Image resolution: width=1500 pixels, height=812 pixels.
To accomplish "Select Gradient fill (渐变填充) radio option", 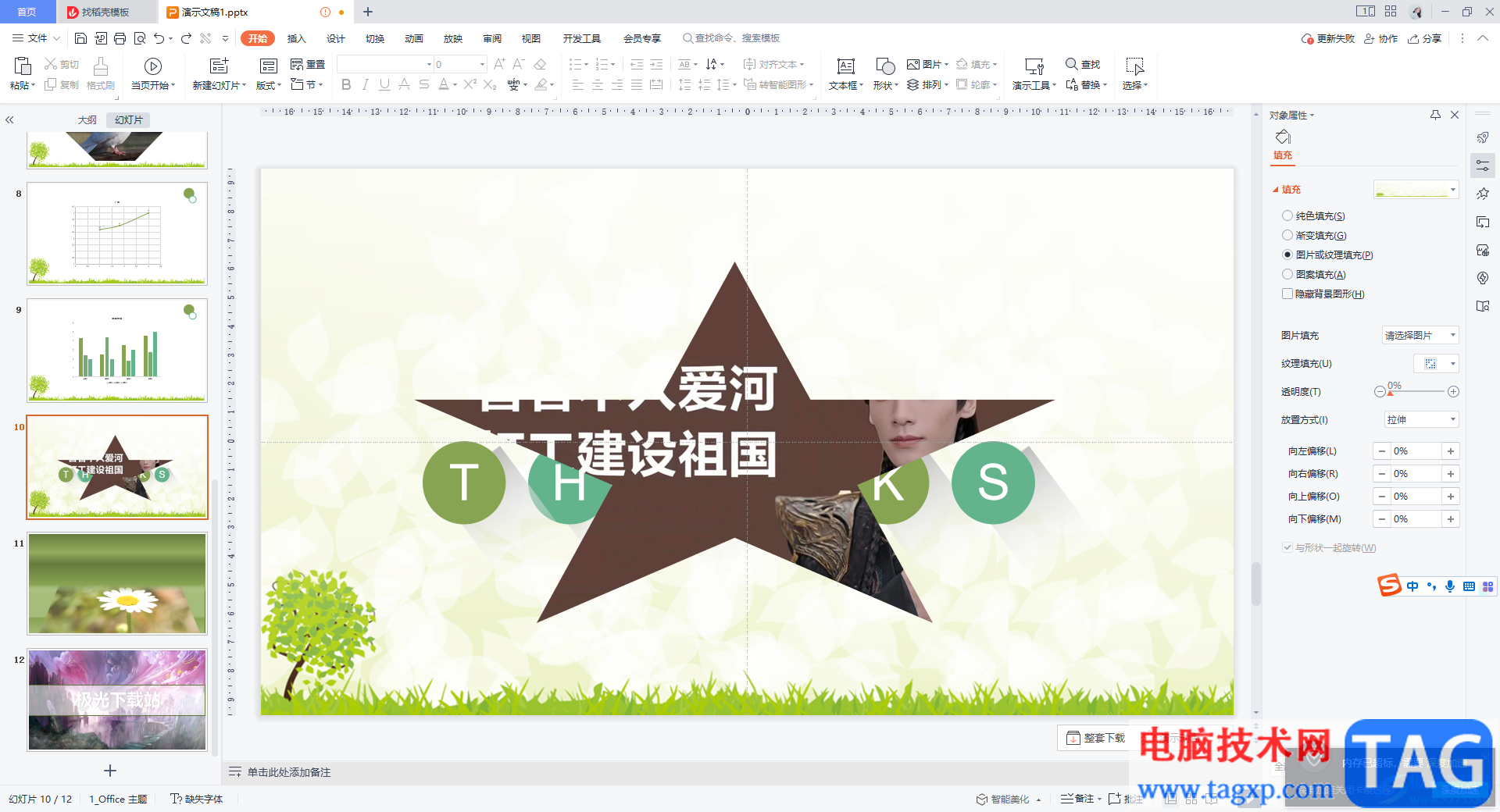I will click(1287, 235).
